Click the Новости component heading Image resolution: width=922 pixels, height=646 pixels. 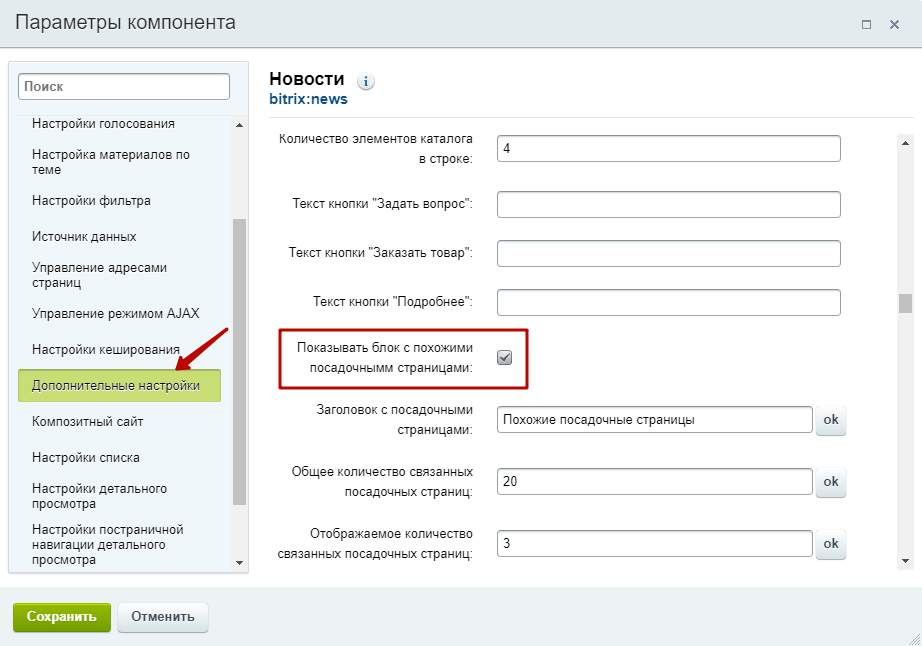pos(307,79)
